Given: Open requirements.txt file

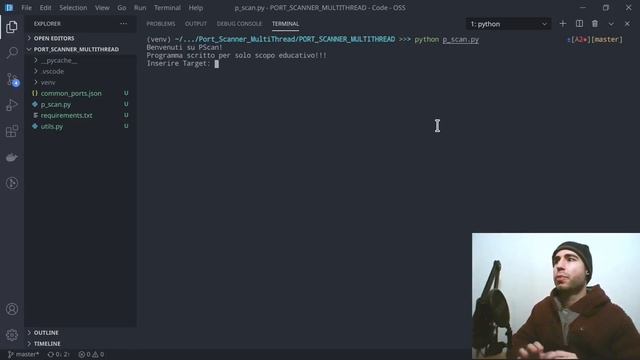Looking at the screenshot, I should [67, 116].
